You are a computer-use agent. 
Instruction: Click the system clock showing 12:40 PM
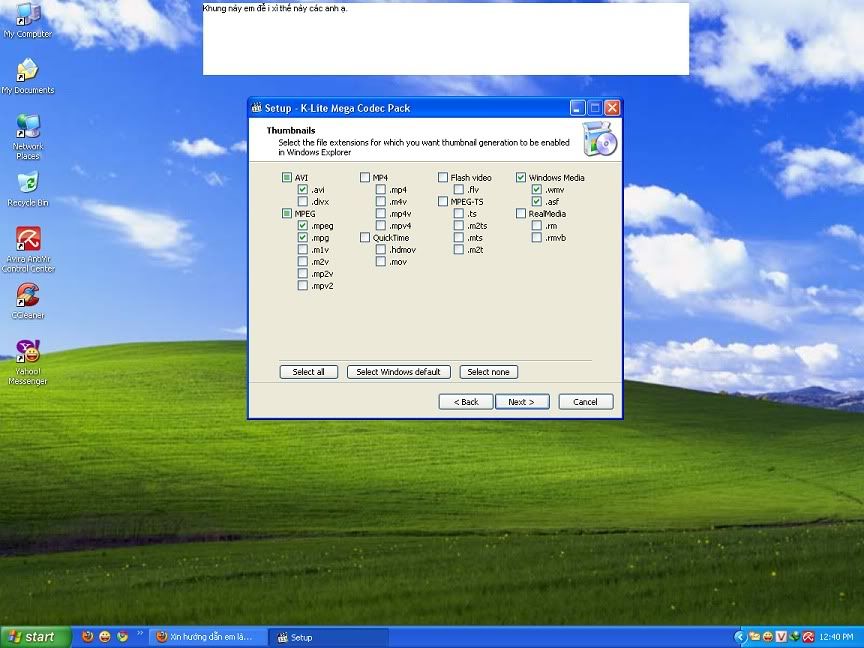[x=836, y=637]
